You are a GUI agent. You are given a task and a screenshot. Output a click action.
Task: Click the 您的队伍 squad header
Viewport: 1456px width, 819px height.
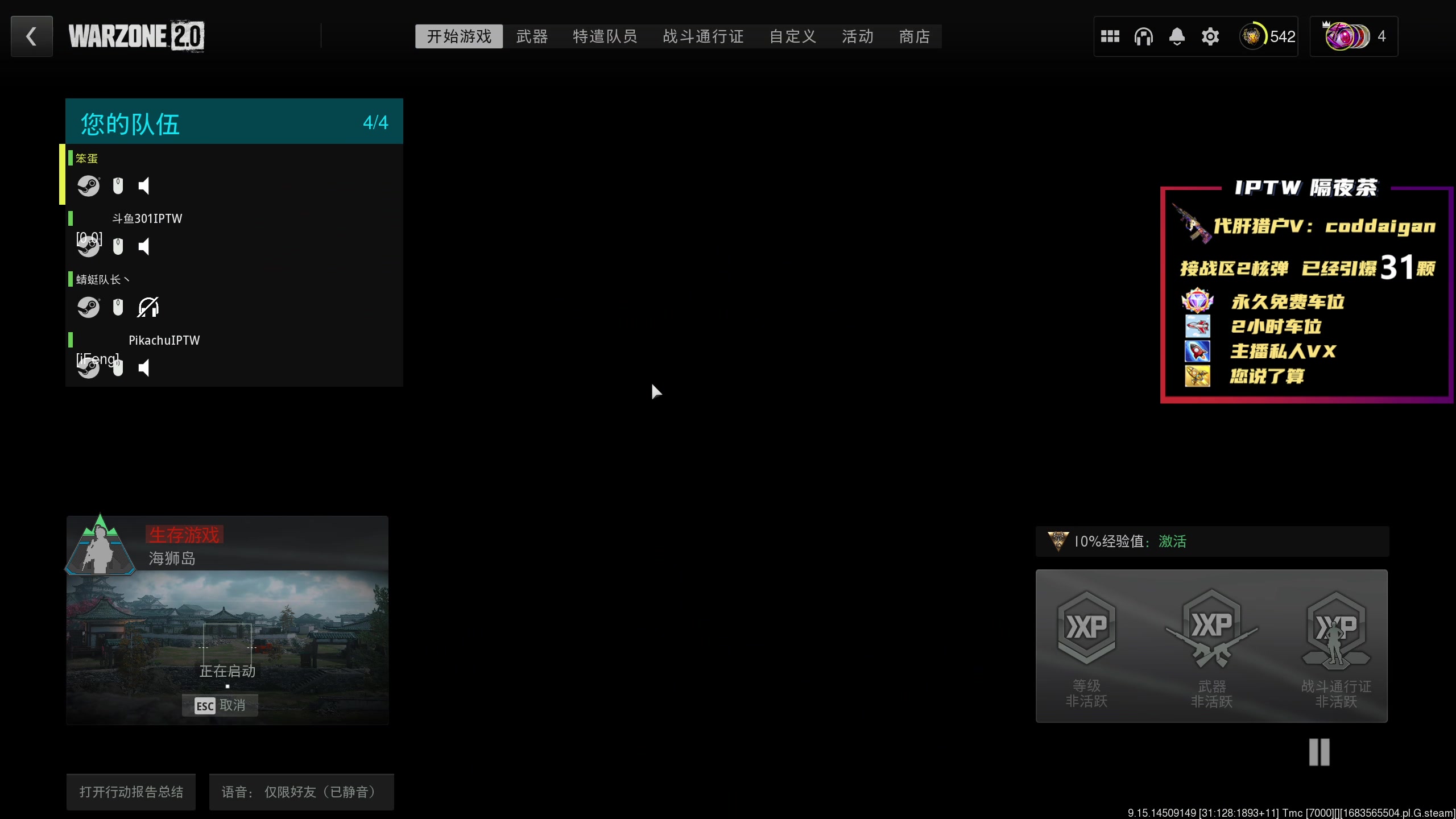(x=234, y=122)
